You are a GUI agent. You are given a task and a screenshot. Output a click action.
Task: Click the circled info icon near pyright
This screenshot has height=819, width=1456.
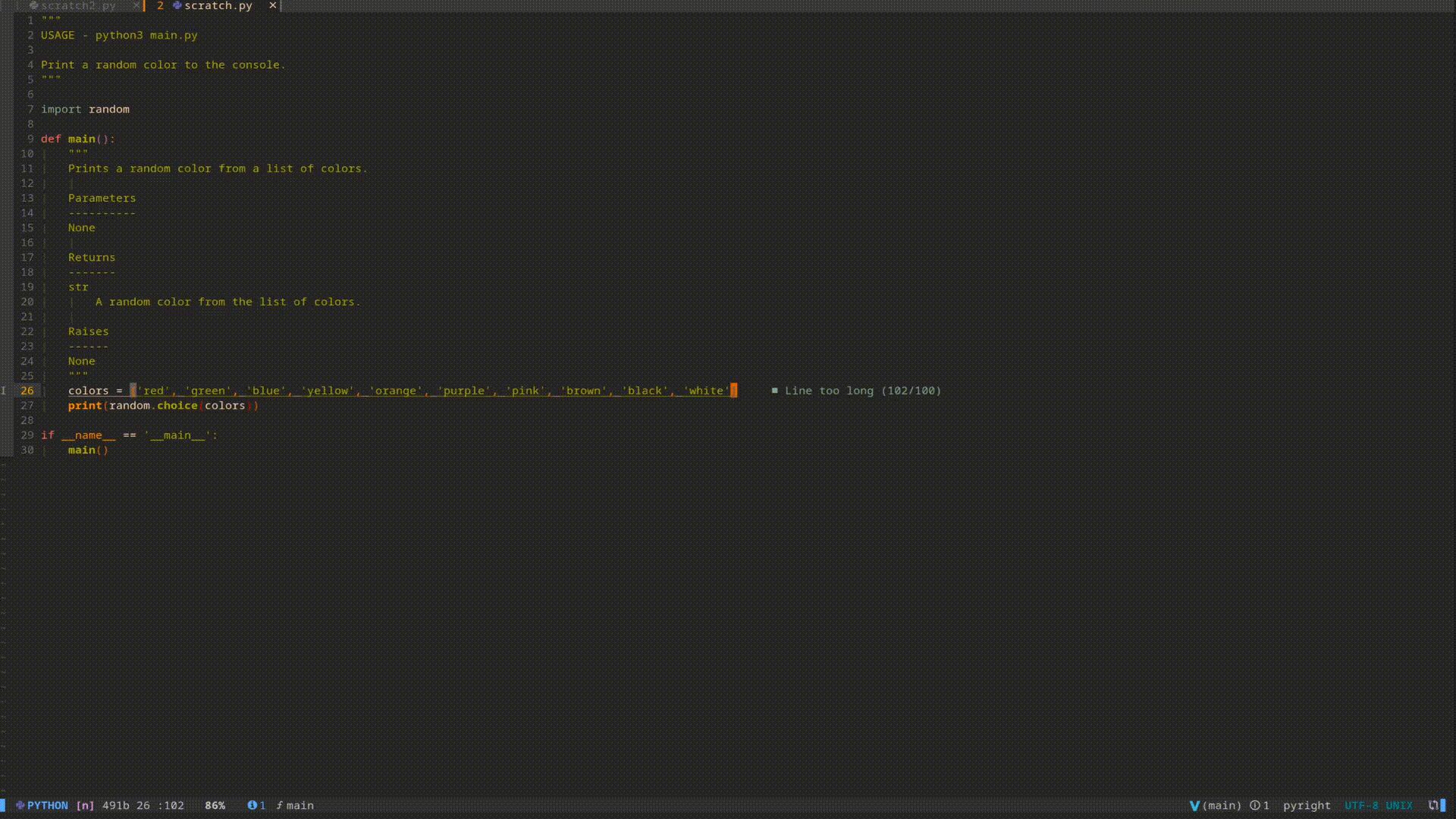pyautogui.click(x=1255, y=805)
